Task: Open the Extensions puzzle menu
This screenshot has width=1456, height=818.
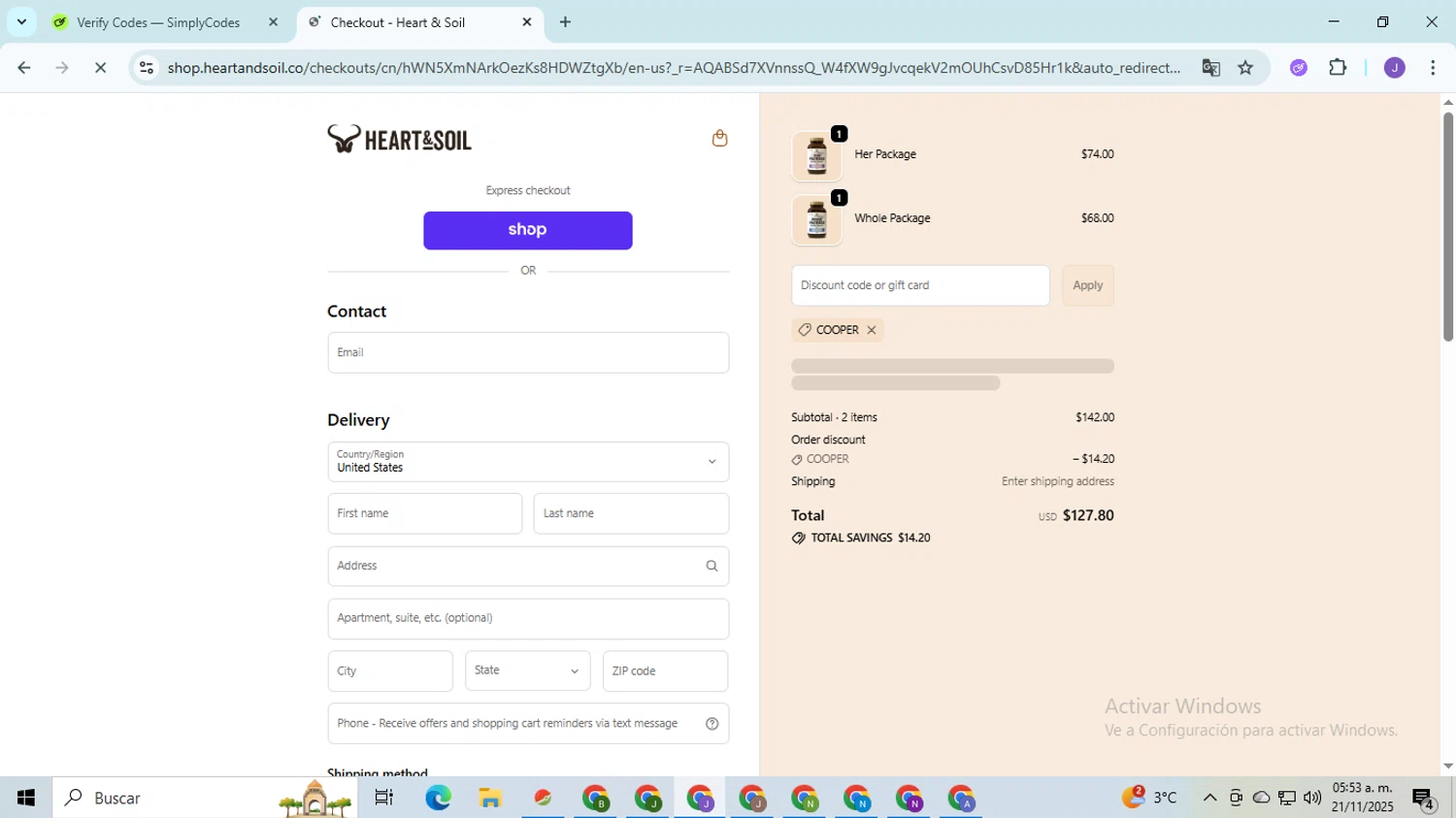Action: [x=1338, y=68]
